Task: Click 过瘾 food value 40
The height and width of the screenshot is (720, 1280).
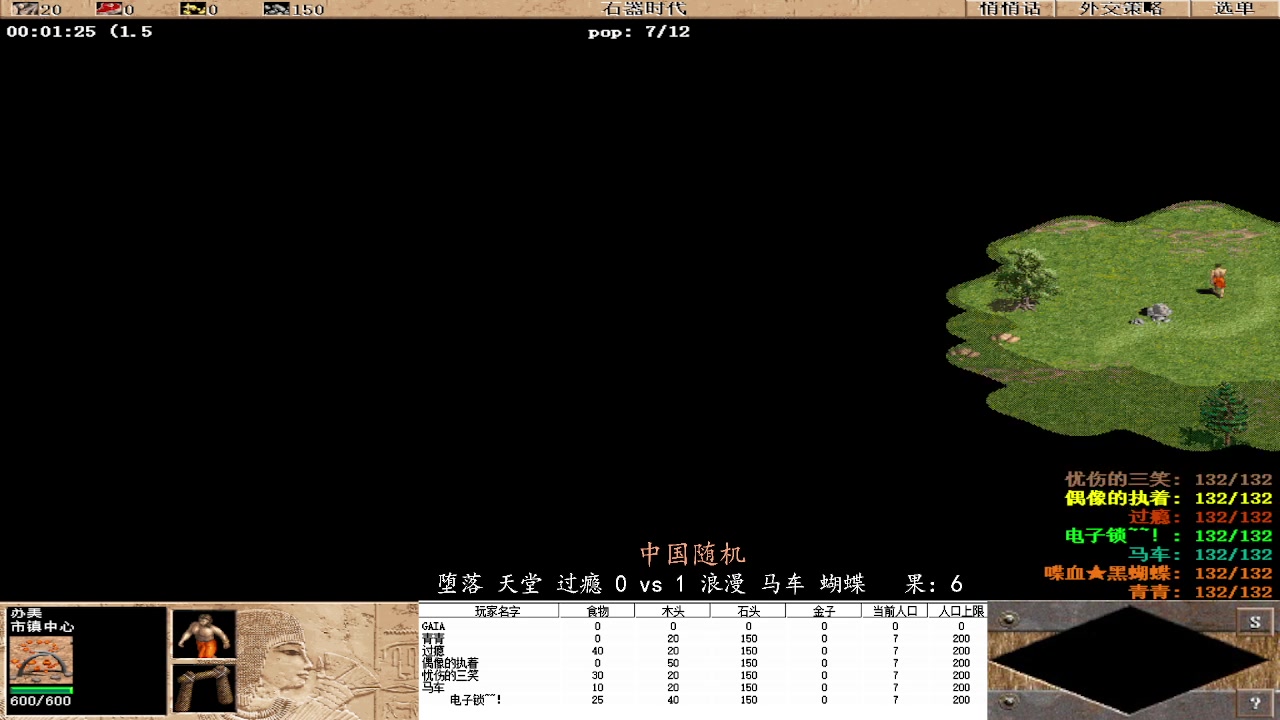Action: tap(597, 651)
